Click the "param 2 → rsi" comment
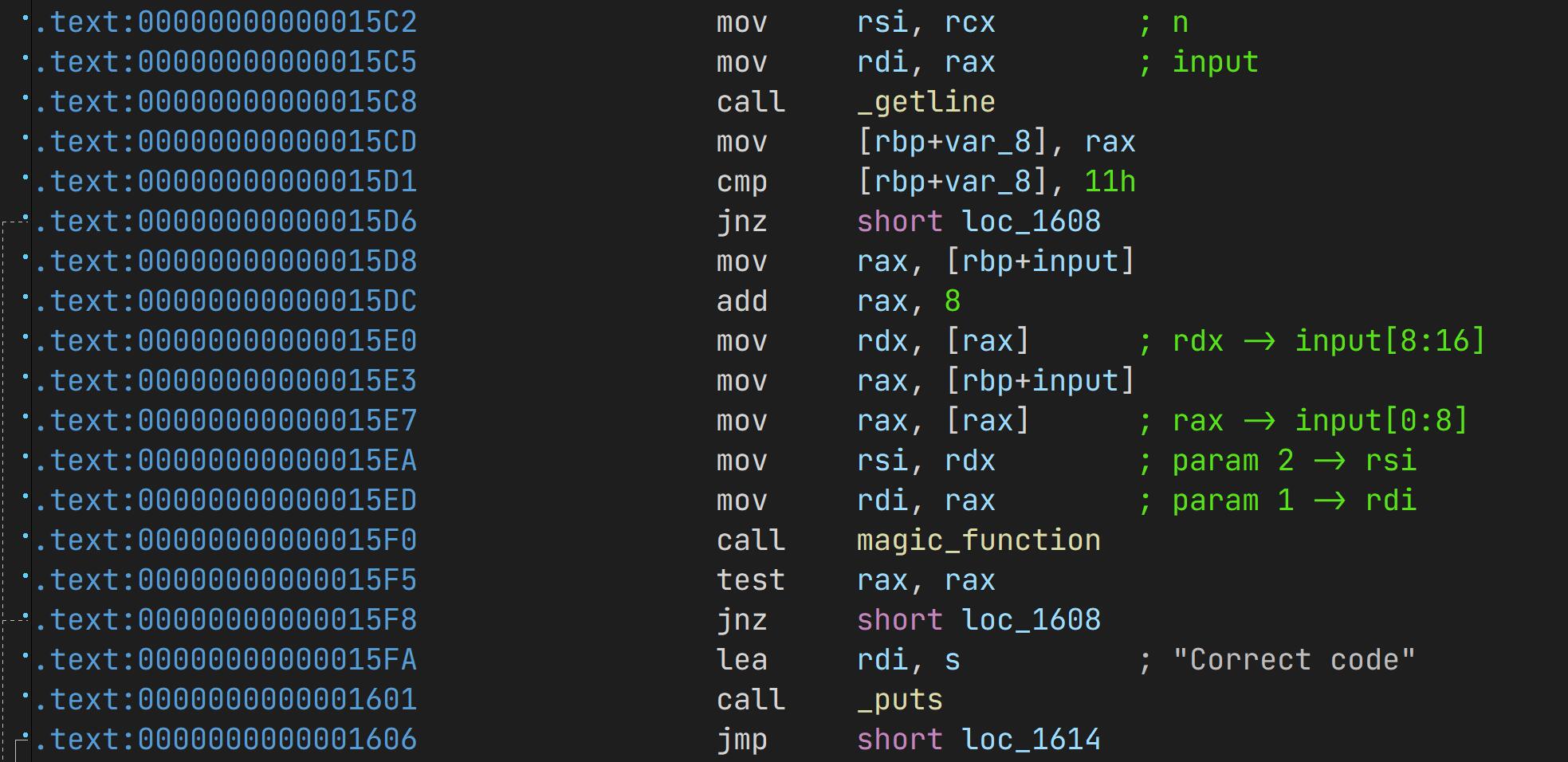The width and height of the screenshot is (1568, 762). [x=1294, y=461]
